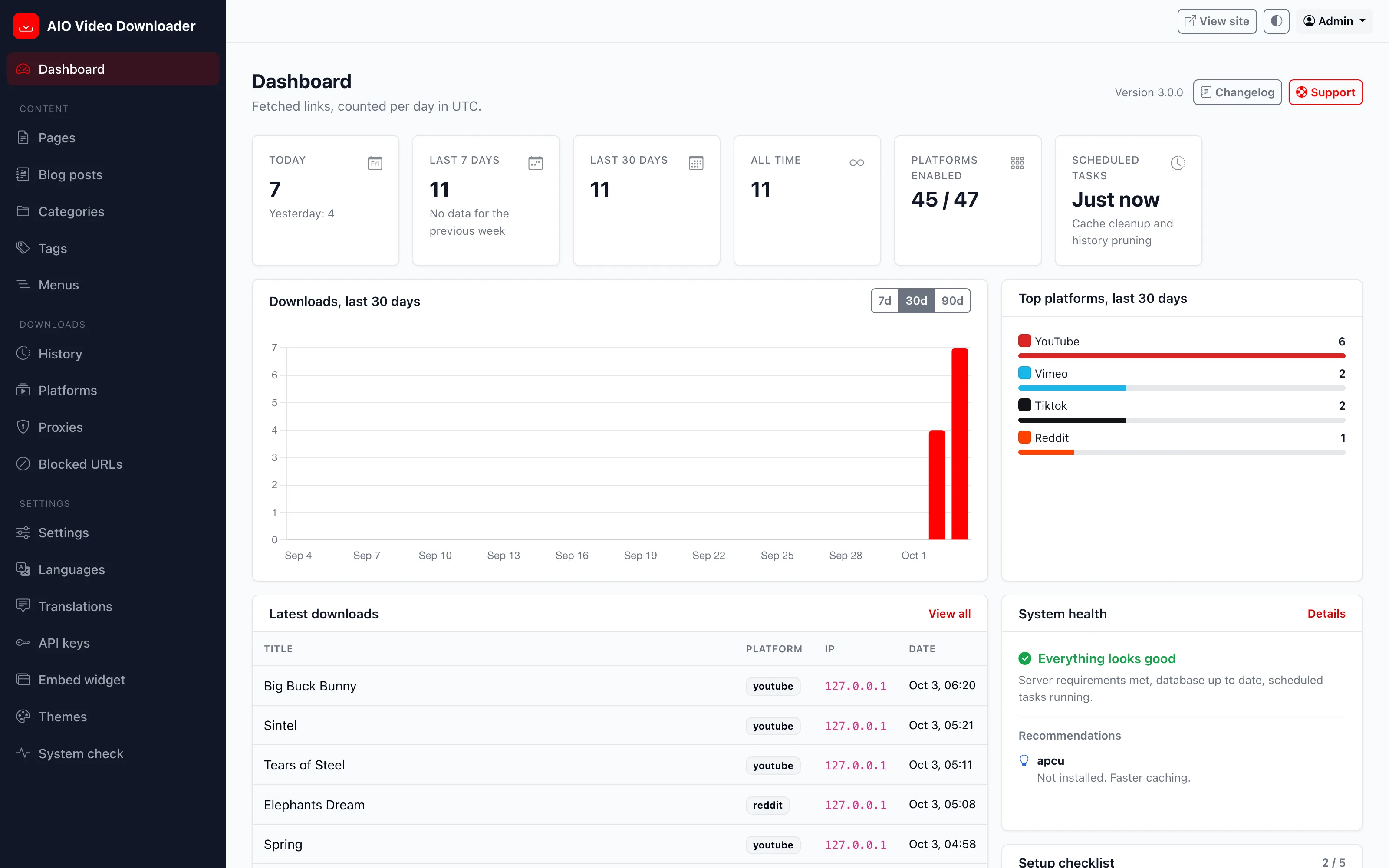Screen dimensions: 1389x868
Task: Expand the Admin account dropdown
Action: tap(1334, 21)
